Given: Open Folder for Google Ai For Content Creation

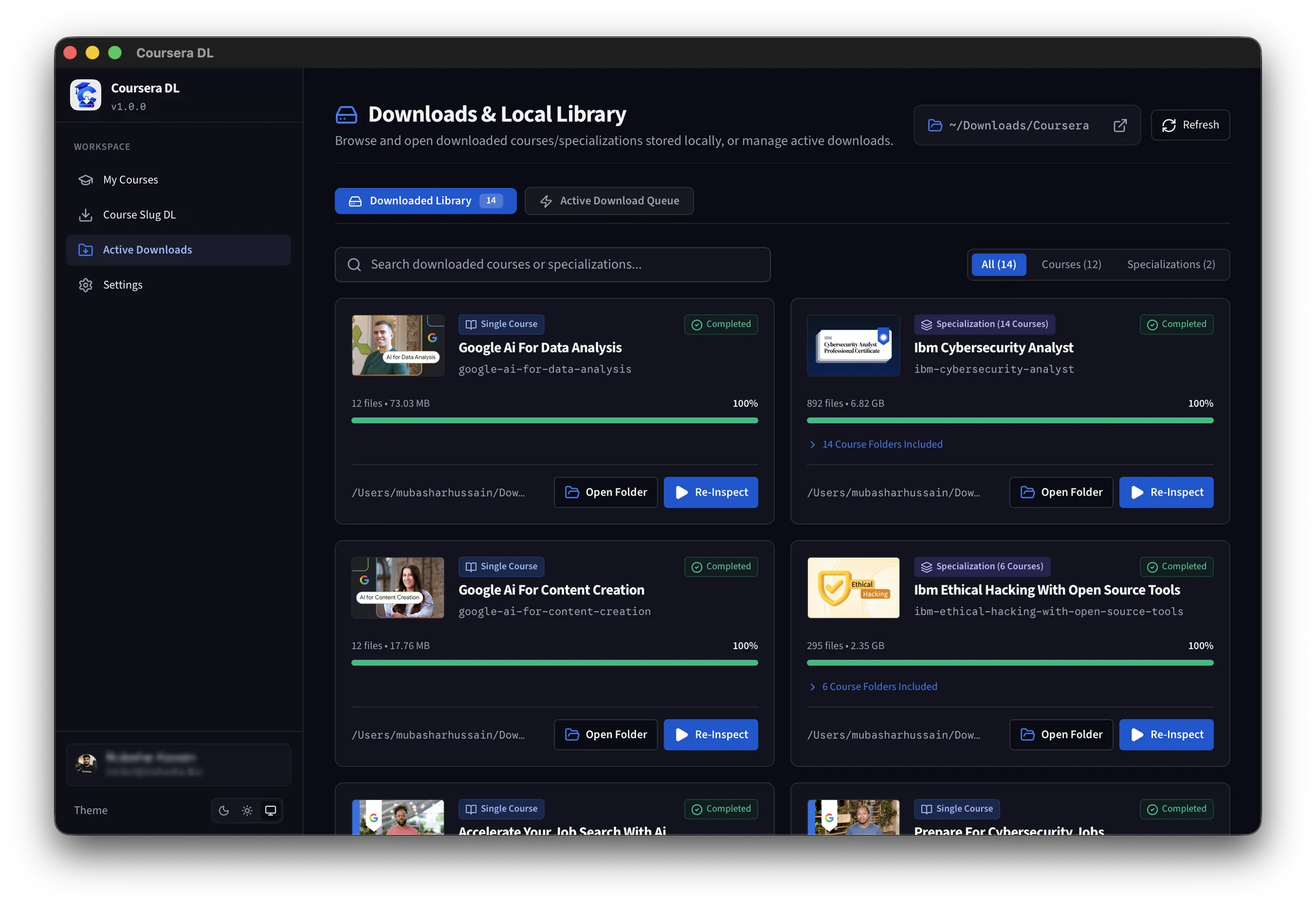Looking at the screenshot, I should (x=606, y=734).
